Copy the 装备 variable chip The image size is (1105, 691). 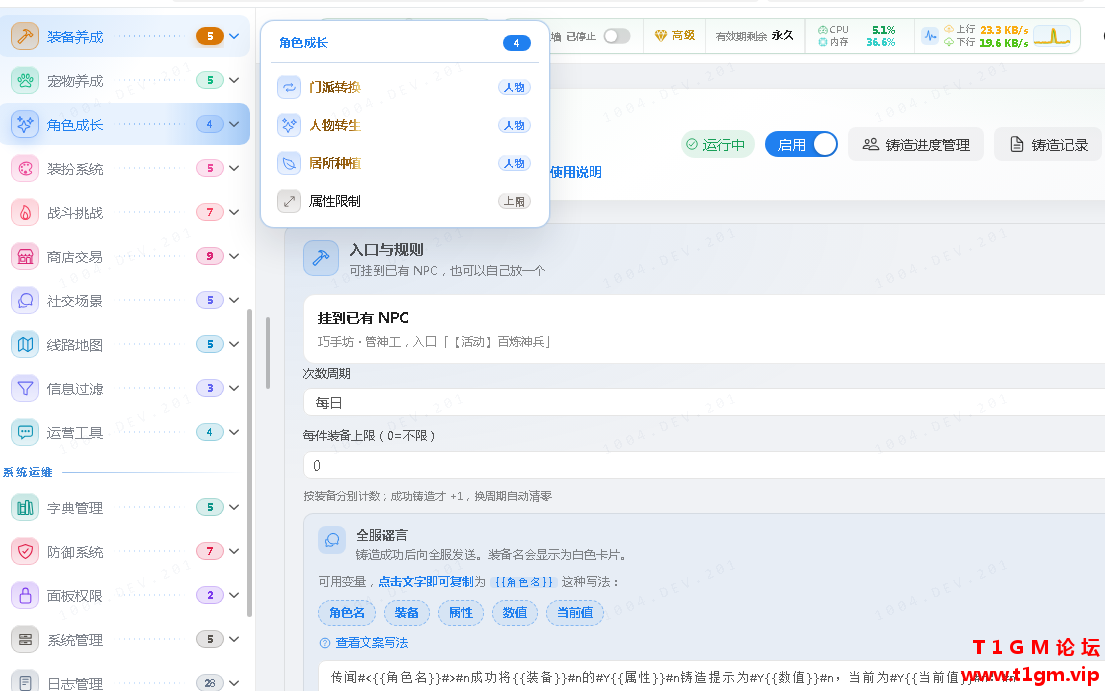click(407, 613)
